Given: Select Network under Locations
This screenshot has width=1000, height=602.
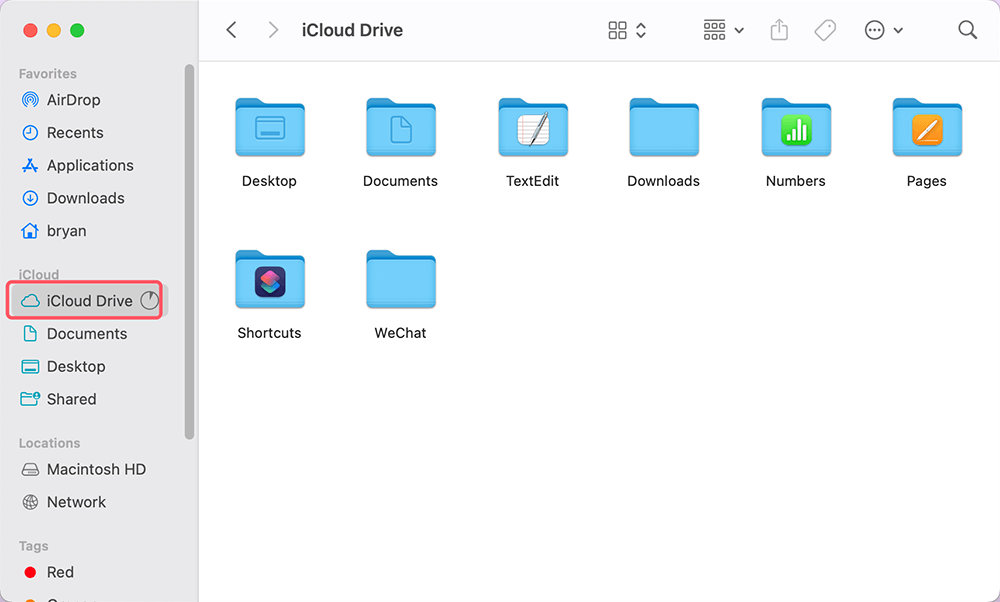Looking at the screenshot, I should coord(76,502).
